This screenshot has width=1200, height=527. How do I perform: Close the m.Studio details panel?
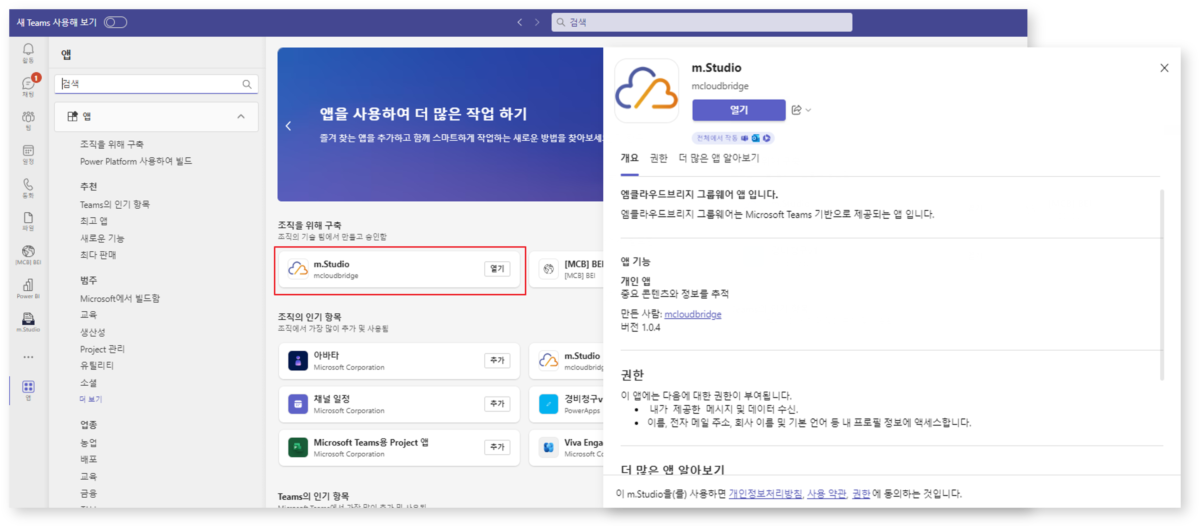click(x=1164, y=68)
